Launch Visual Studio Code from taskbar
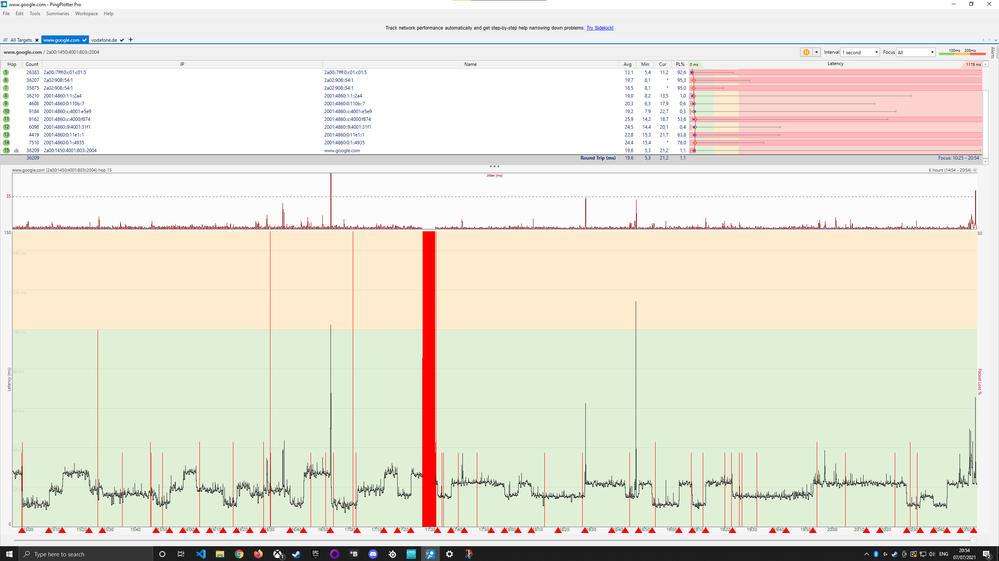 point(201,554)
